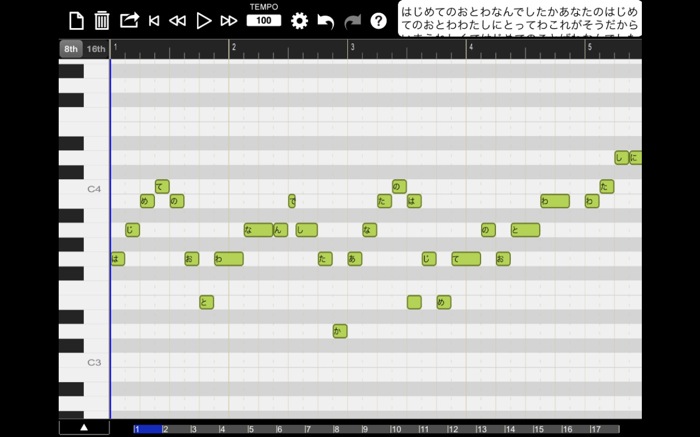
Task: Jump to bar 14 in bottom navigator
Action: click(519, 429)
